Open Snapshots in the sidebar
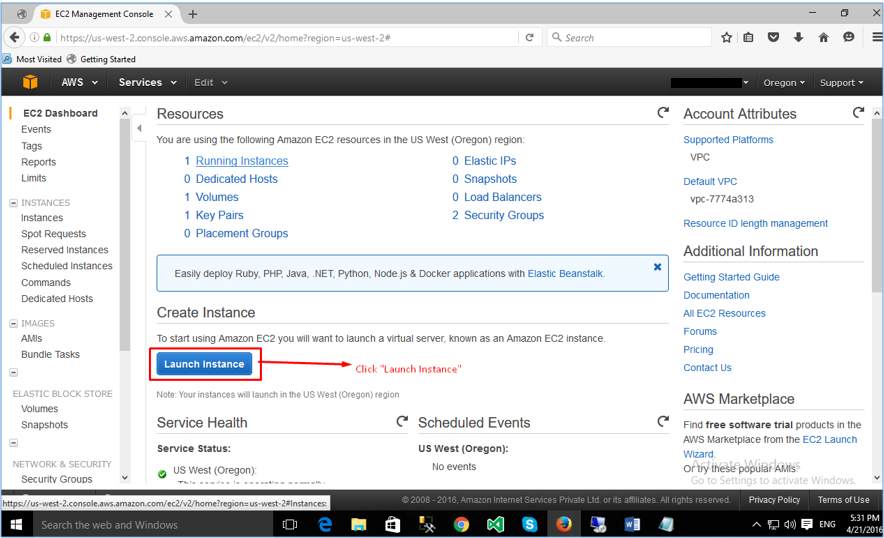This screenshot has width=884, height=538. click(x=45, y=425)
